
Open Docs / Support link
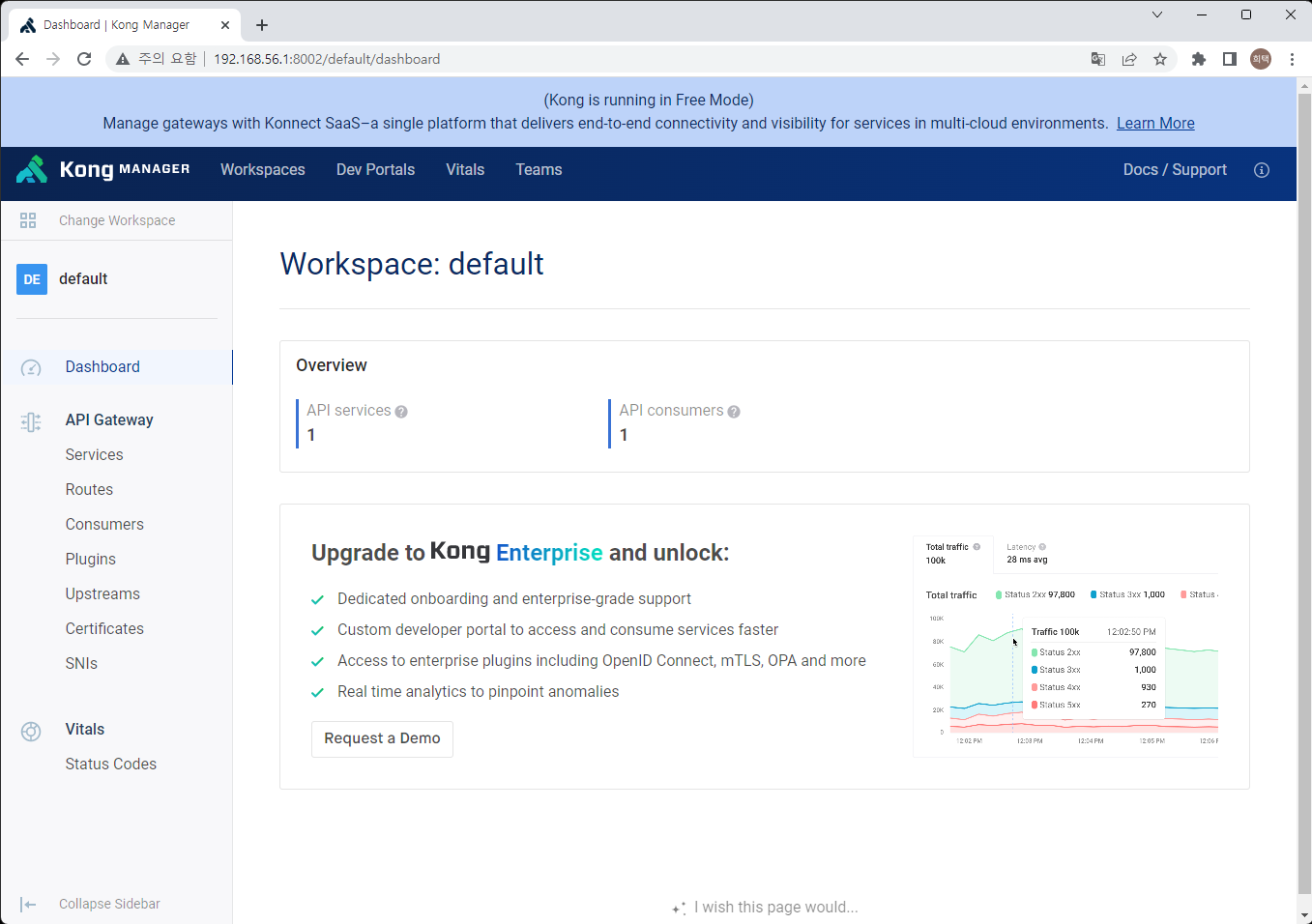[1175, 169]
